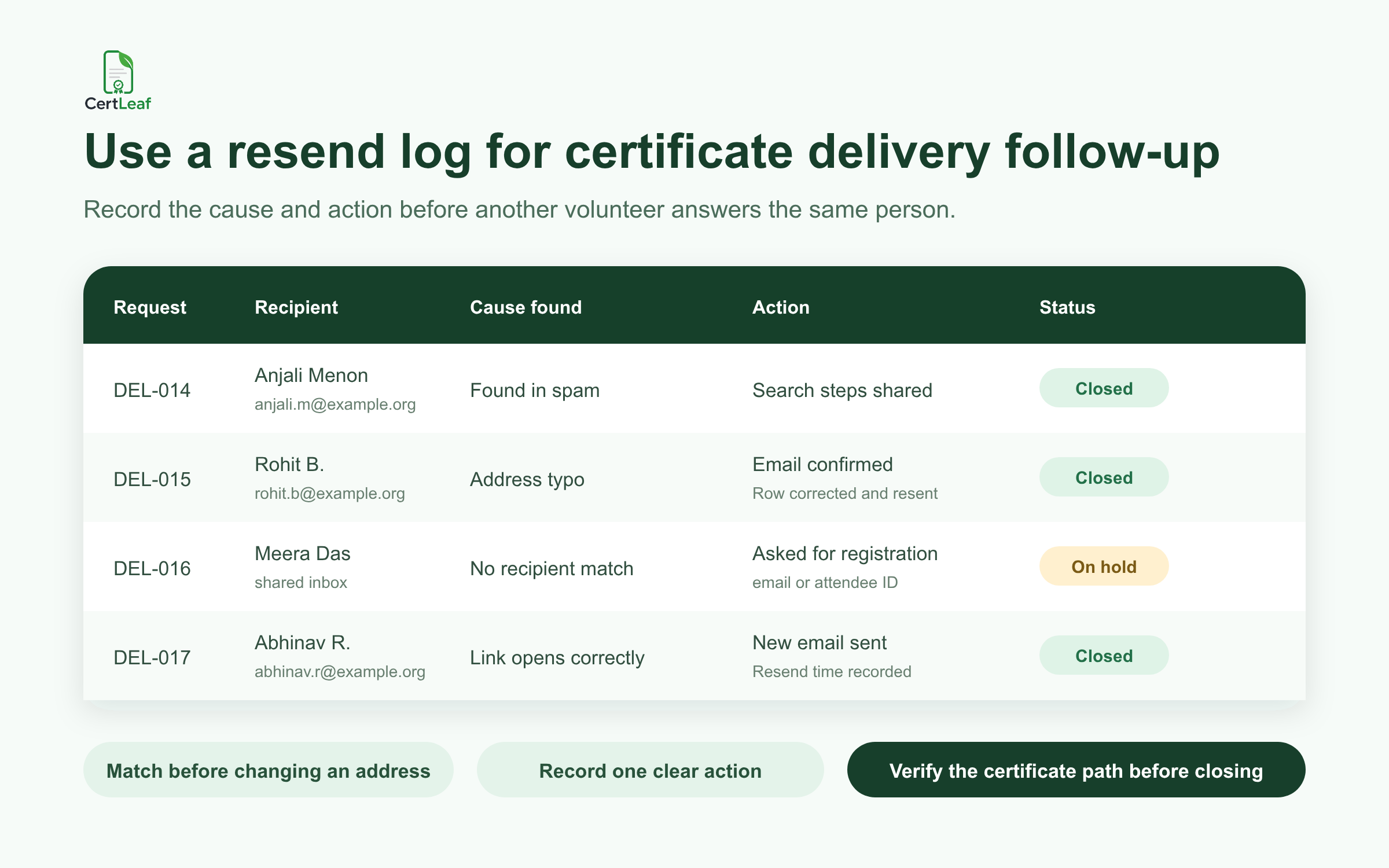This screenshot has width=1389, height=868.
Task: Click recipient name Anjali Menon
Action: click(x=311, y=376)
